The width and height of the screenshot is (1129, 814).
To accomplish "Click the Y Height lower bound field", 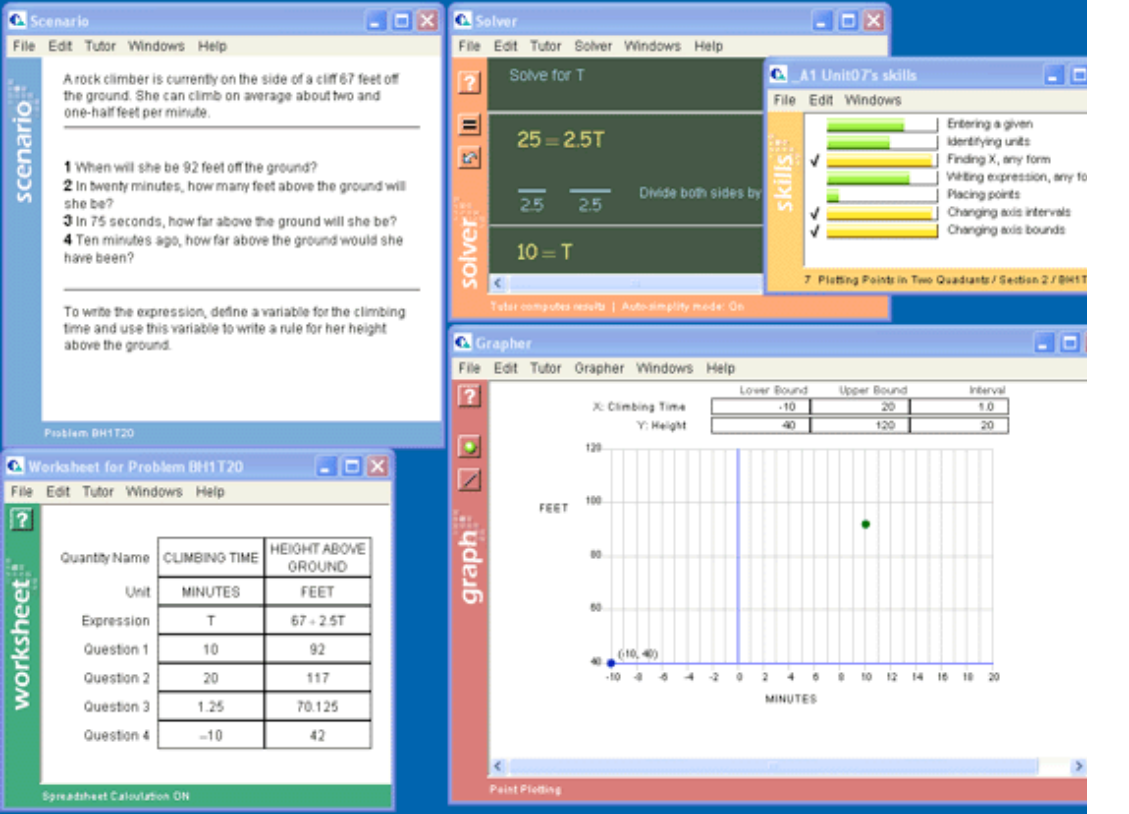I will pos(760,425).
